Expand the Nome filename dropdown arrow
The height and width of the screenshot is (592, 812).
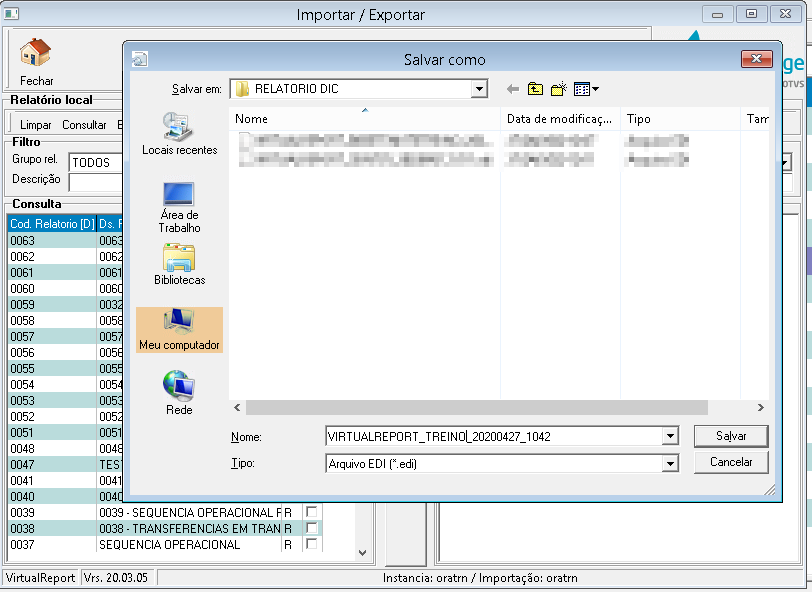click(670, 436)
